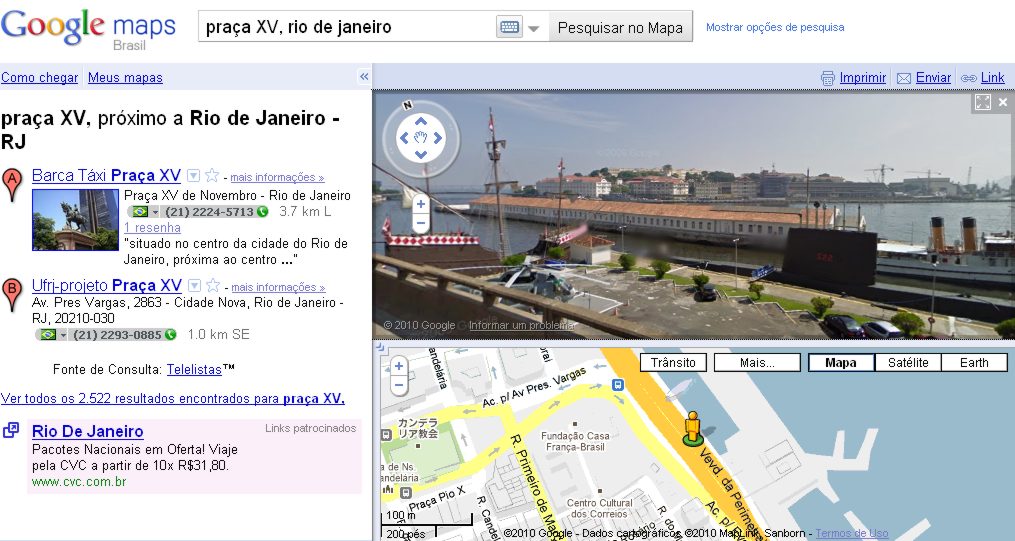Screen dimensions: 1015x541
Task: Click the chain Link icon
Action: coord(968,78)
